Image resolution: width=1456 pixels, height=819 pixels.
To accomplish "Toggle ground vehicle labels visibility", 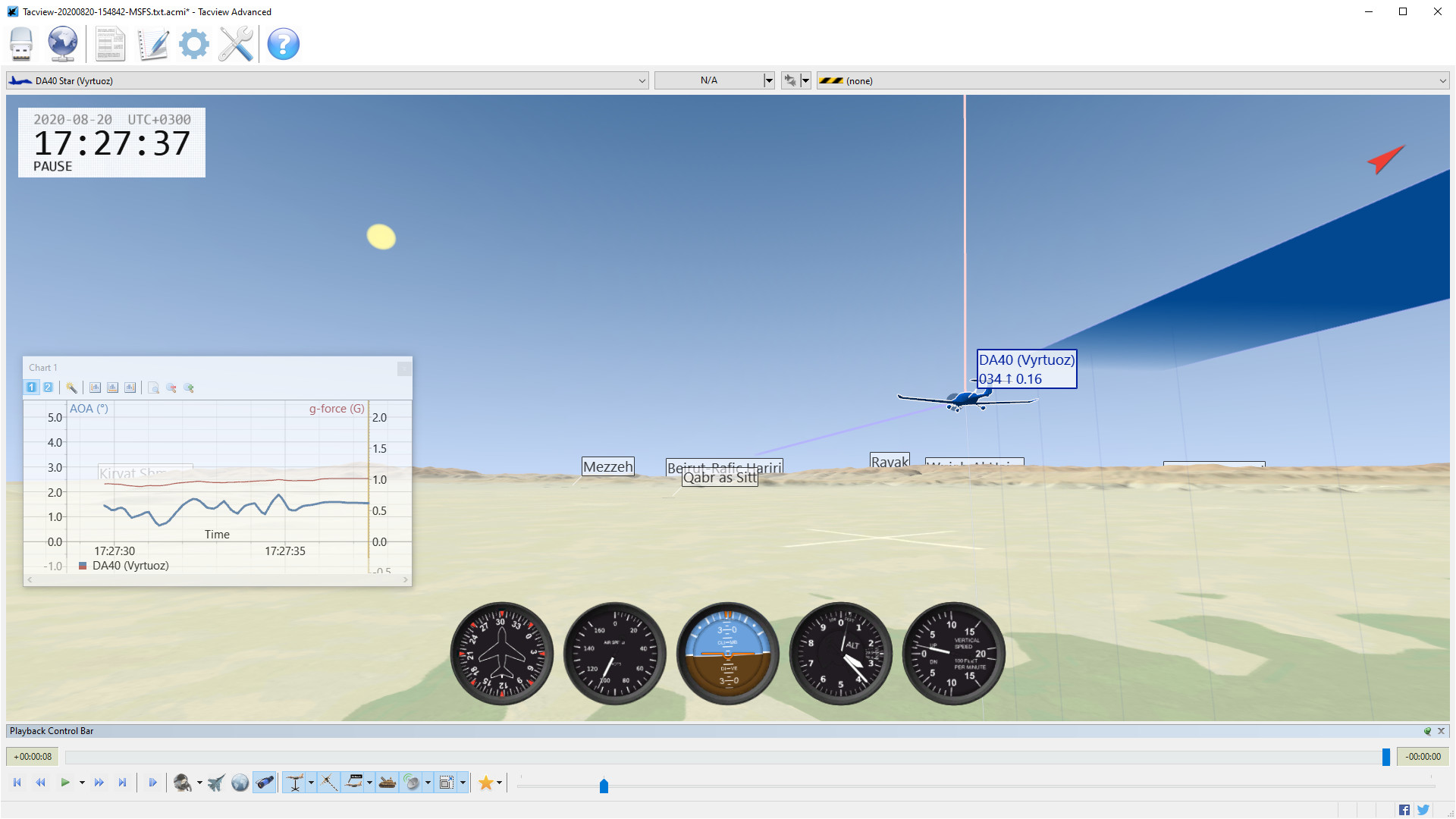I will click(x=387, y=782).
